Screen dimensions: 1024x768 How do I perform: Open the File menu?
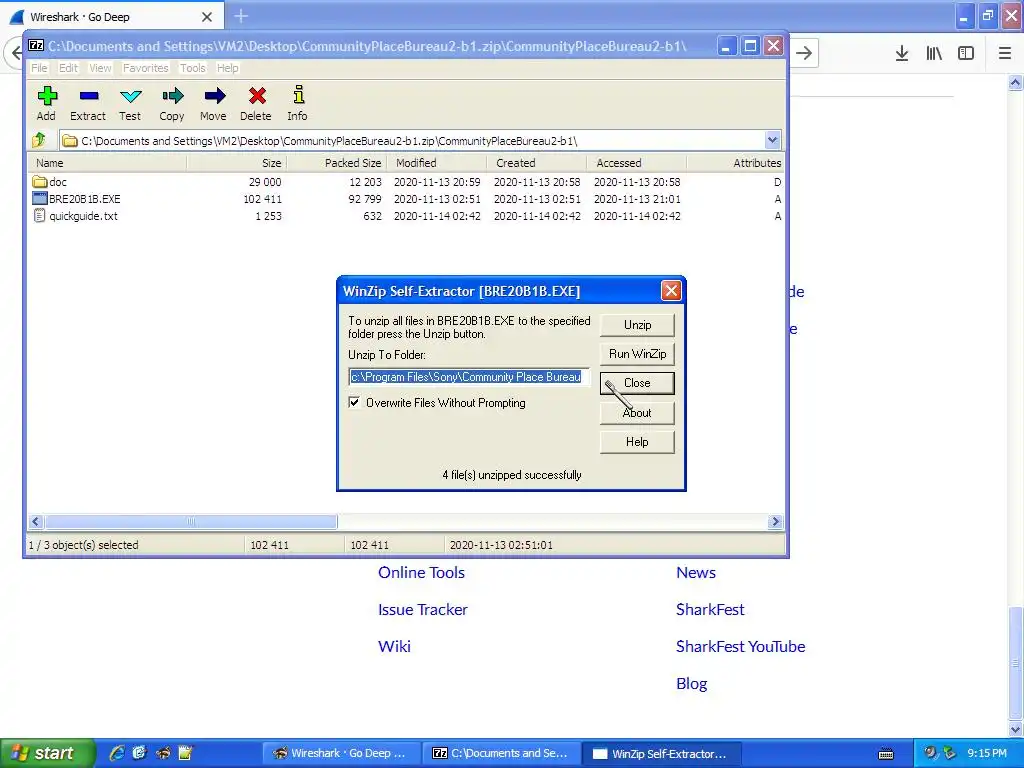click(39, 68)
